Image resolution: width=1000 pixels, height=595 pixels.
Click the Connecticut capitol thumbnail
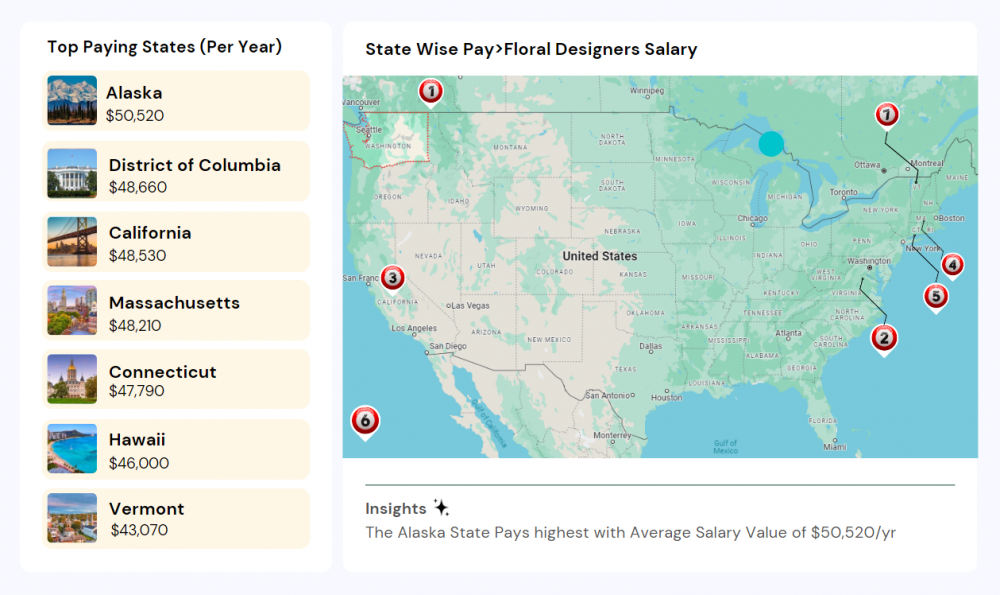coord(71,379)
